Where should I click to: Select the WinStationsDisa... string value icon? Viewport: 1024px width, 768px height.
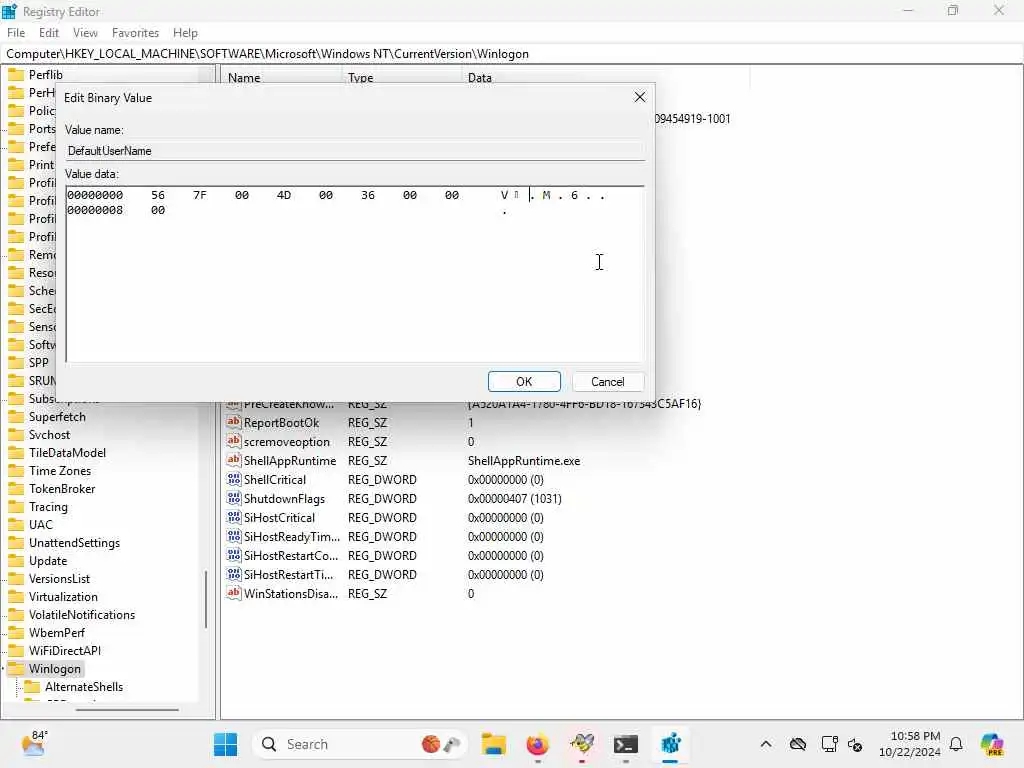(x=234, y=593)
